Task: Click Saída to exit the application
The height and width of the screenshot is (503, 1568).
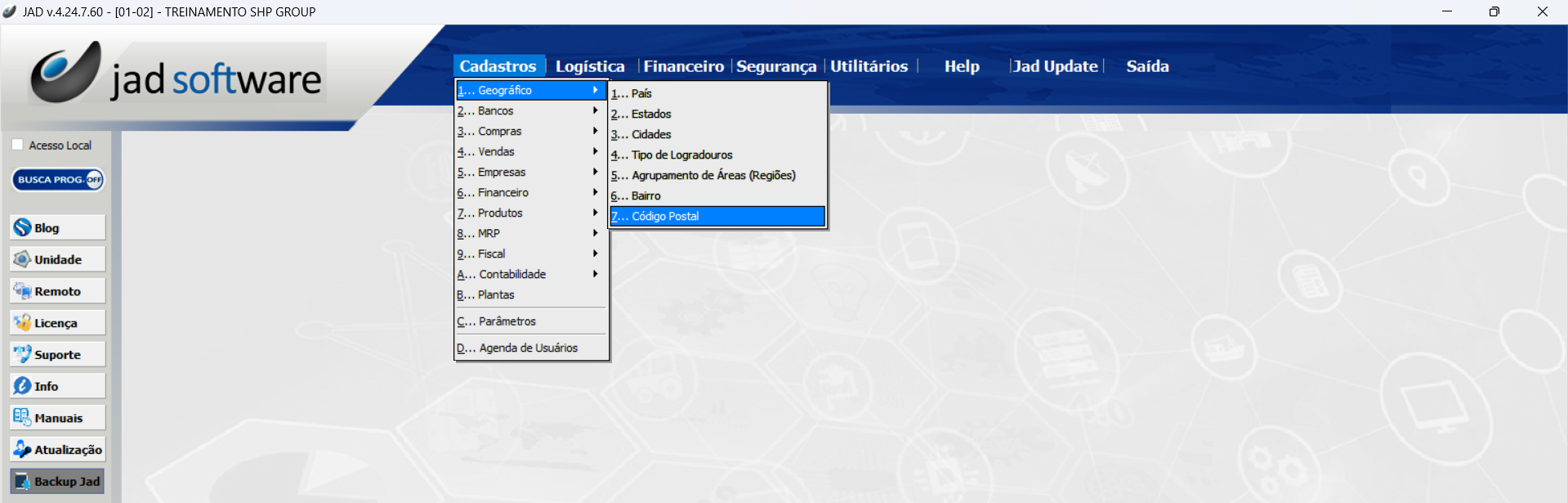Action: pos(1147,66)
